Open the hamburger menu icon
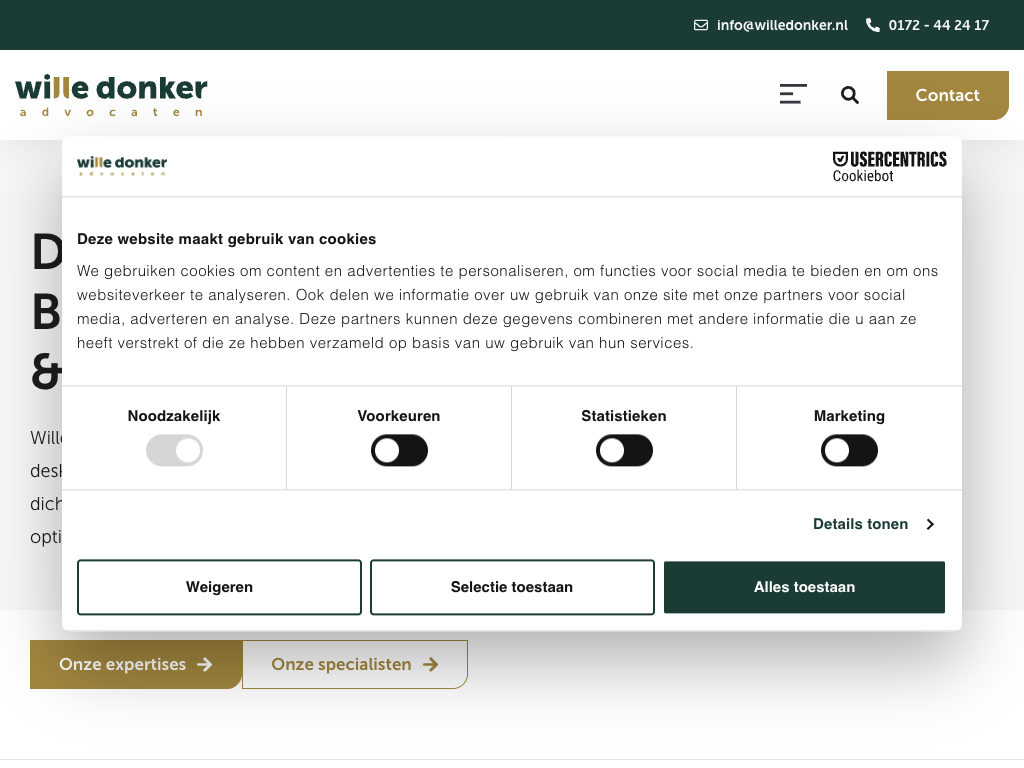Viewport: 1024px width, 768px height. [x=793, y=95]
